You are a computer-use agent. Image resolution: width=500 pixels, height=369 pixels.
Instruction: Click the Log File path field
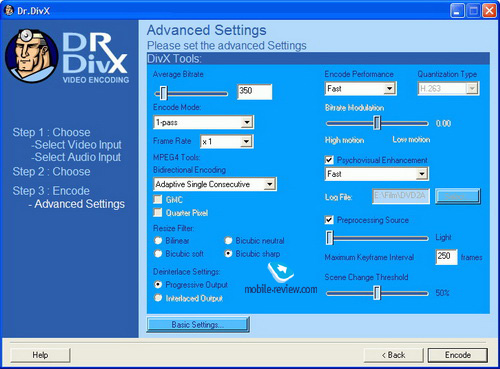(401, 196)
